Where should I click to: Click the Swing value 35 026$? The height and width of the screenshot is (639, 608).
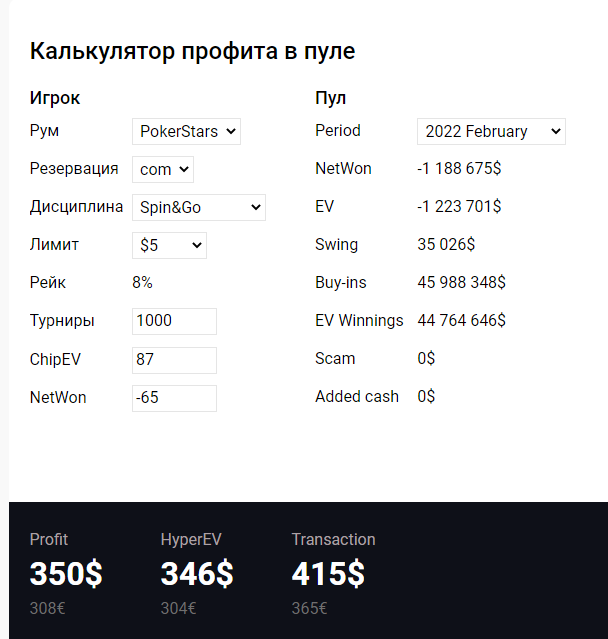click(446, 245)
